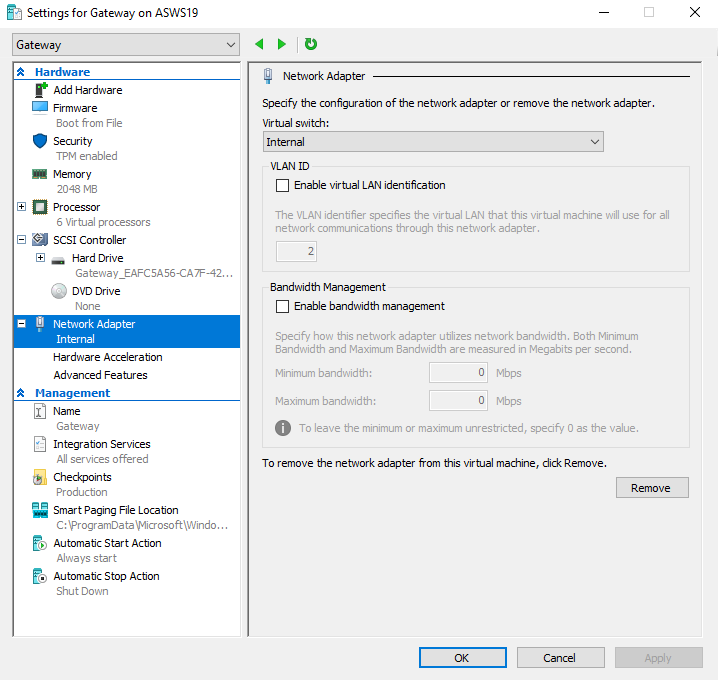Select Advanced Features under Network Adapter

point(100,375)
